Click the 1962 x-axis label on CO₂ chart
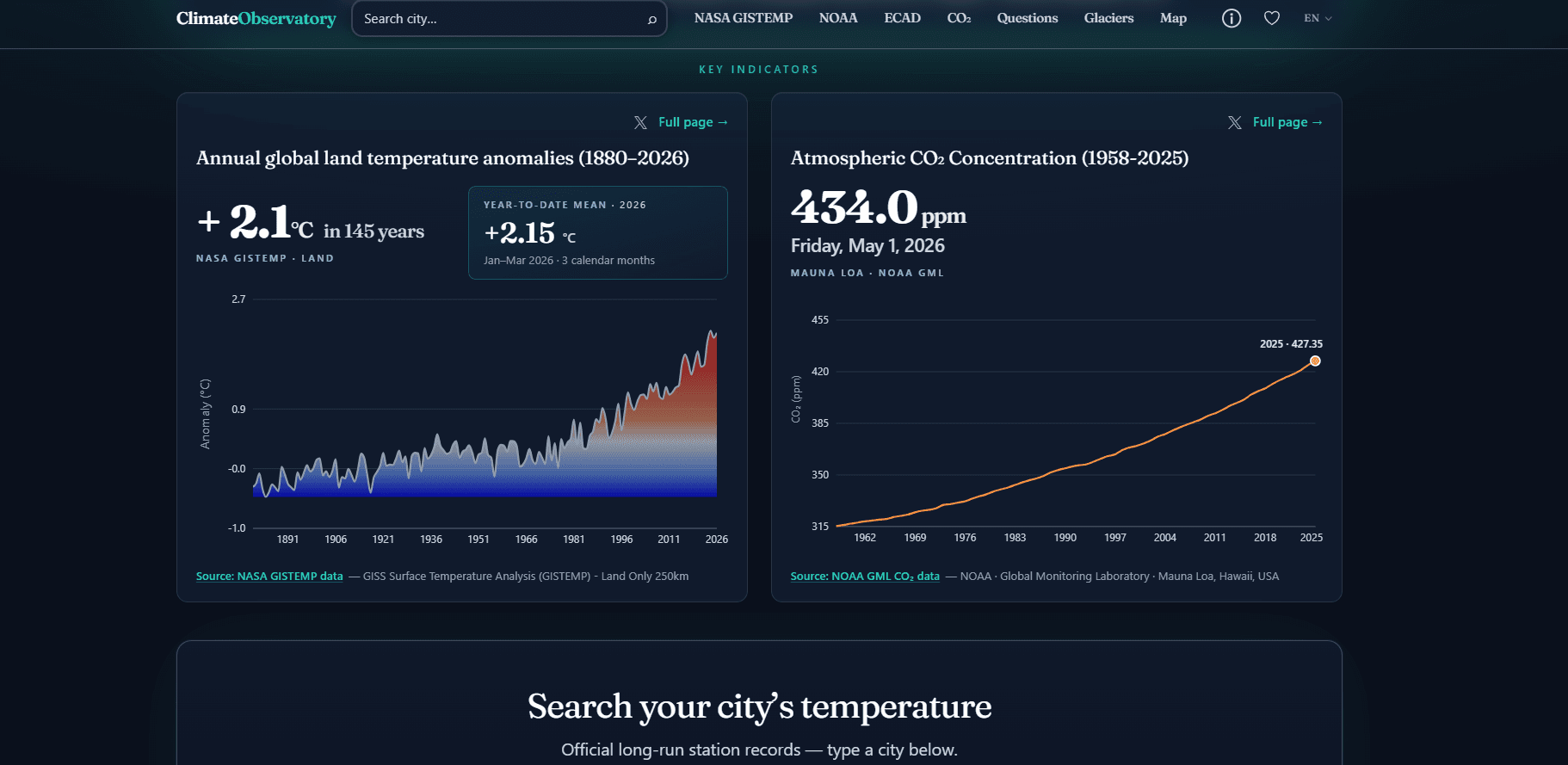Screen dimensions: 1568x765 pos(865,538)
